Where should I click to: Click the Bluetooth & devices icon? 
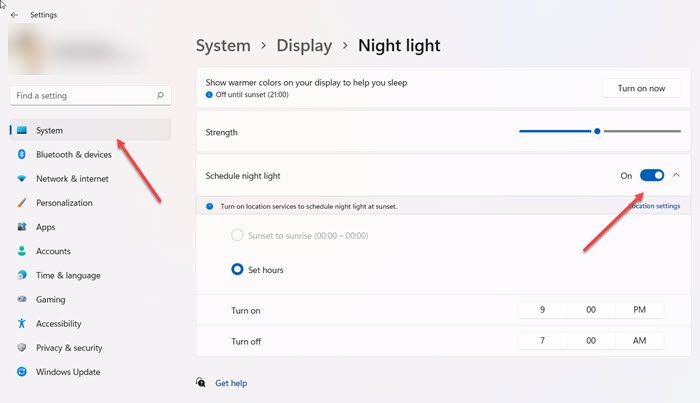click(22, 155)
